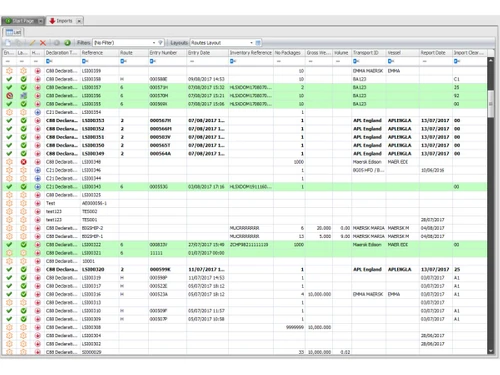Click the pencil Edit toolbar icon
Image resolution: width=500 pixels, height=375 pixels.
coord(32,43)
